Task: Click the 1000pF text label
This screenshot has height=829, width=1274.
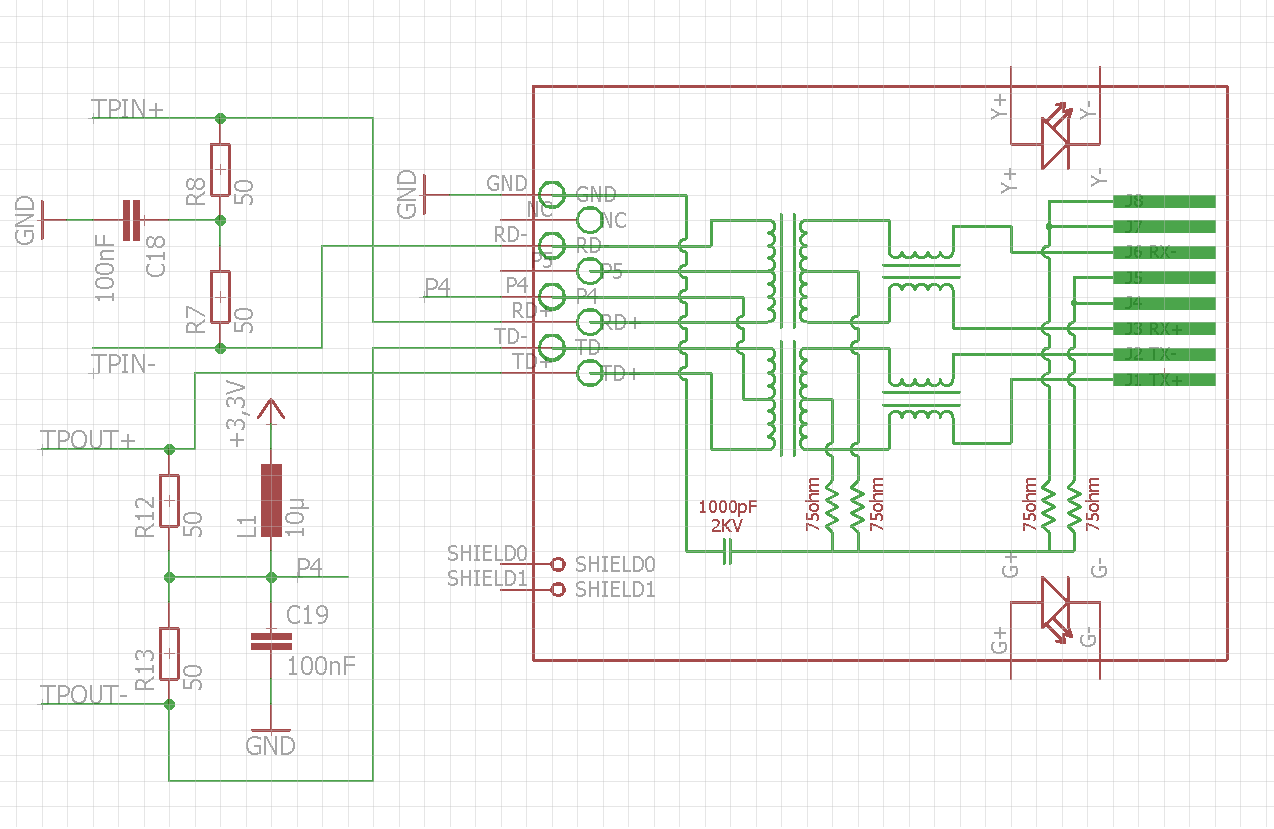Action: pos(728,507)
